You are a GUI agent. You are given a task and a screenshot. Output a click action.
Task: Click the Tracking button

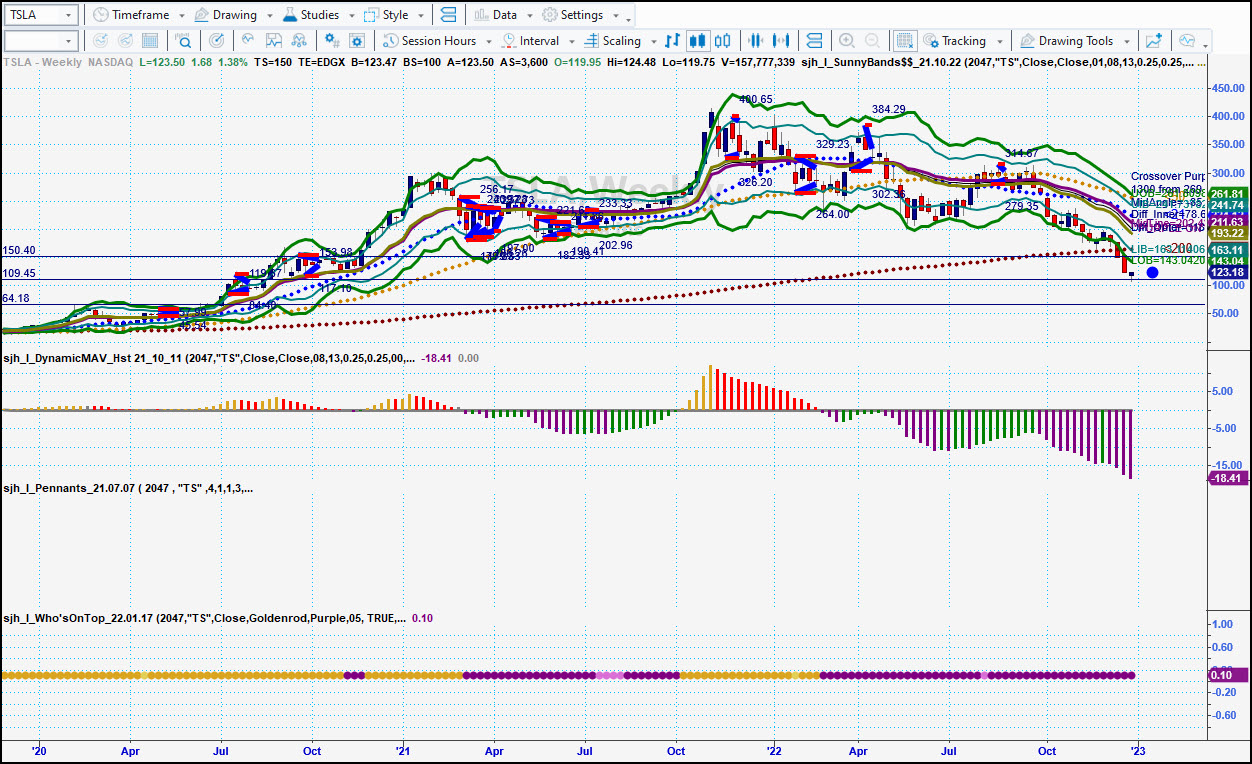(x=954, y=41)
